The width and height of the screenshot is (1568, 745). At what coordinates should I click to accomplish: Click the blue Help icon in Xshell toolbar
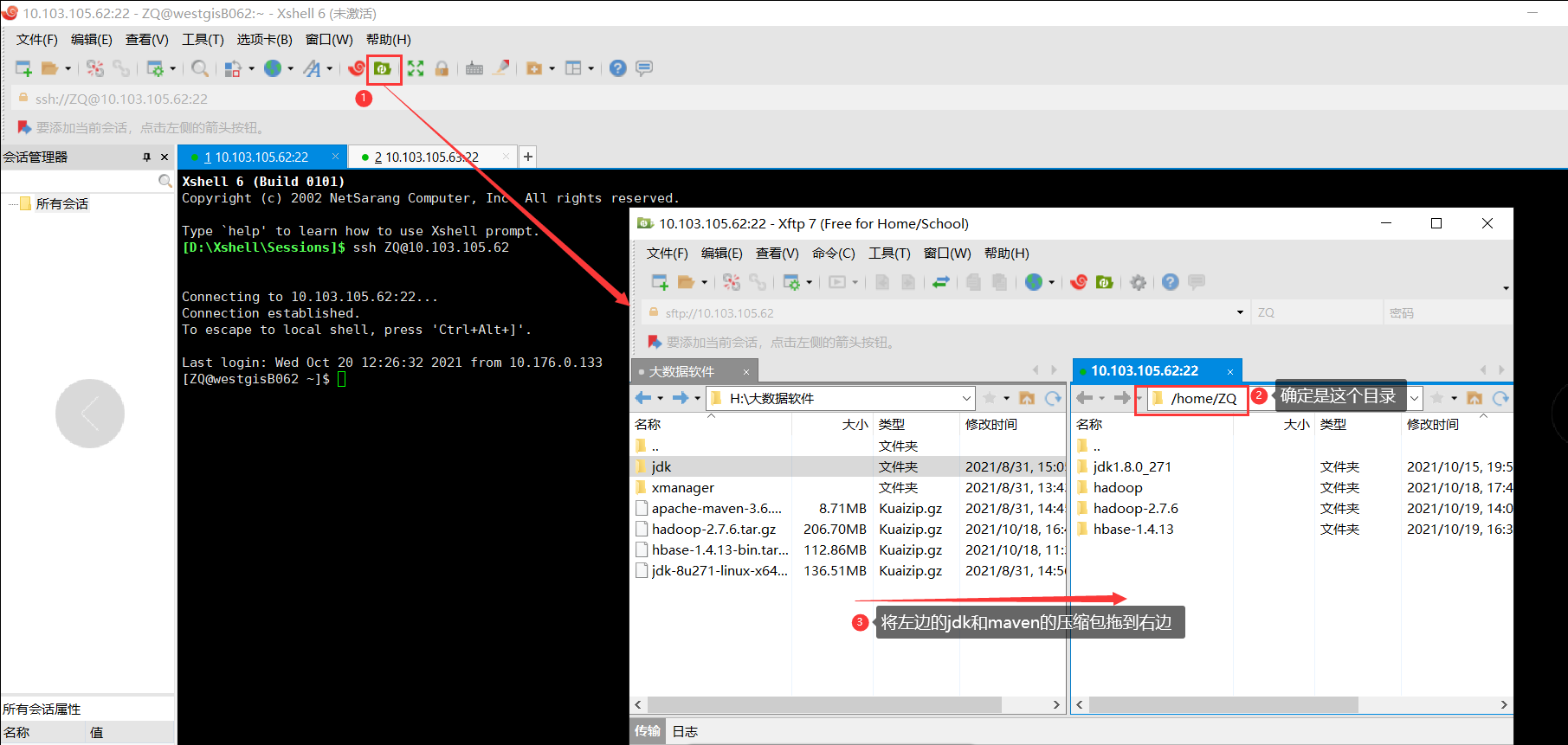click(x=617, y=68)
